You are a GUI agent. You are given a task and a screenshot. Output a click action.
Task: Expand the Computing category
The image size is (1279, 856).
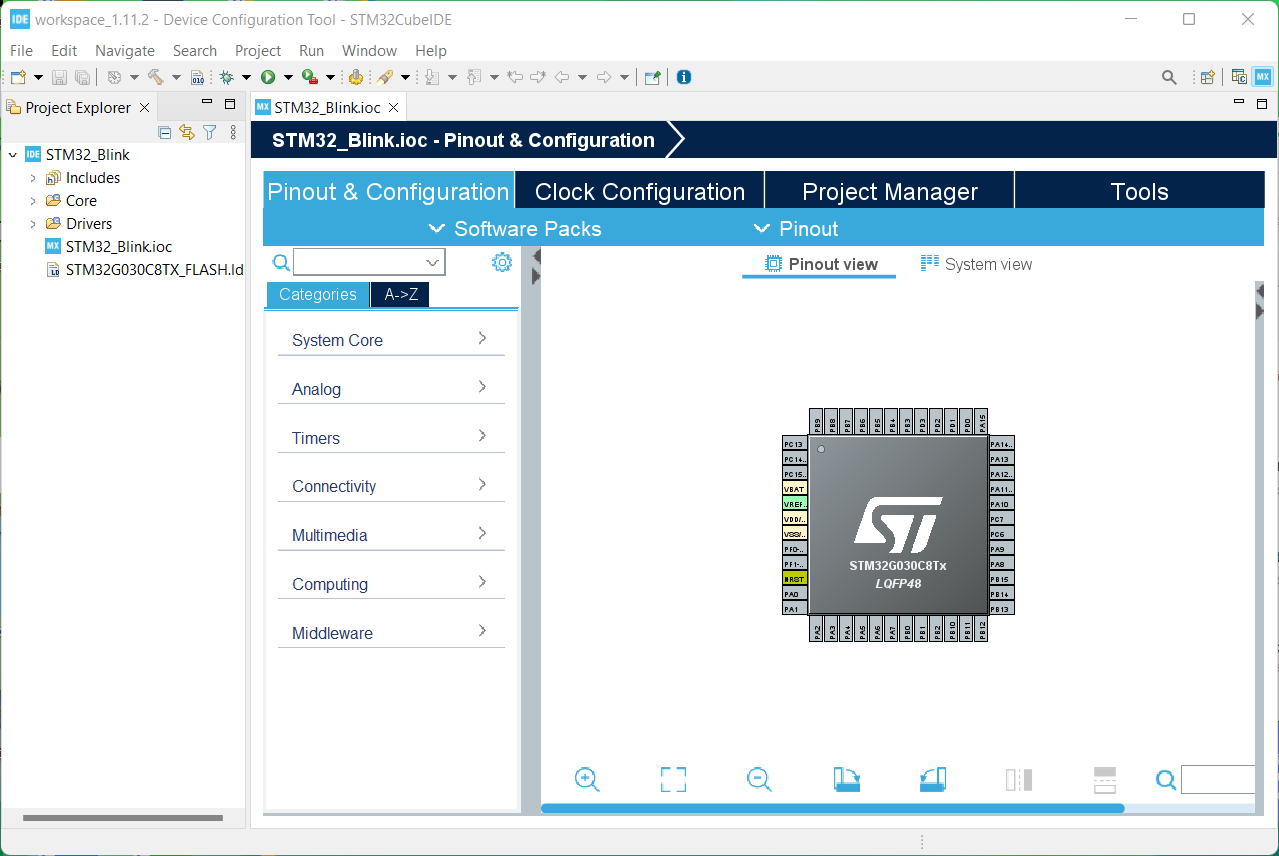pyautogui.click(x=391, y=584)
